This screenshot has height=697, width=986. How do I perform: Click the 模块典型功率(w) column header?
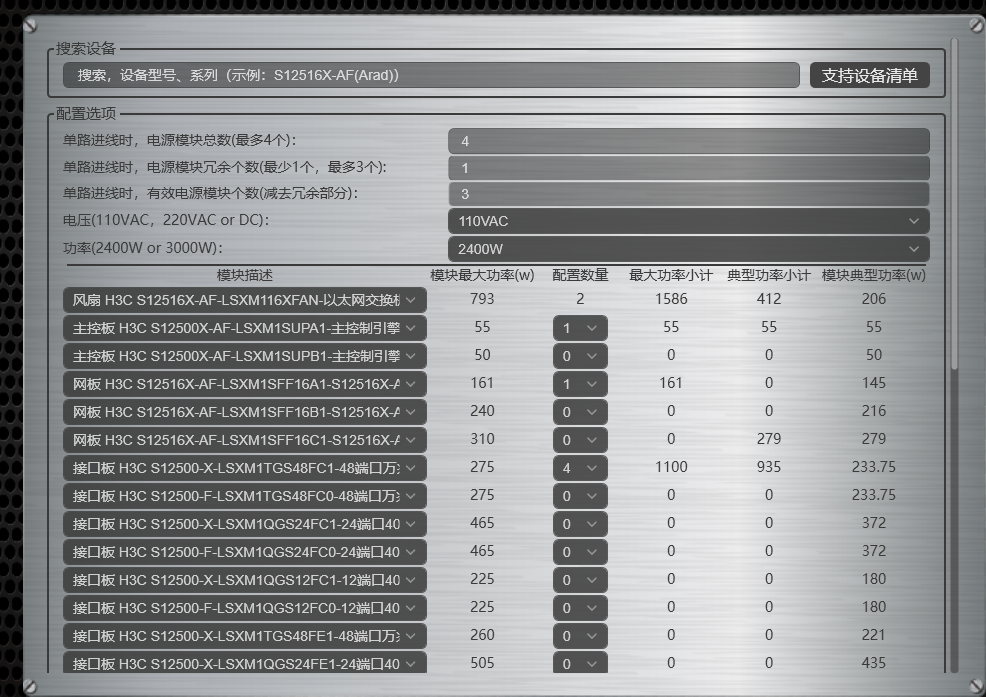click(873, 275)
